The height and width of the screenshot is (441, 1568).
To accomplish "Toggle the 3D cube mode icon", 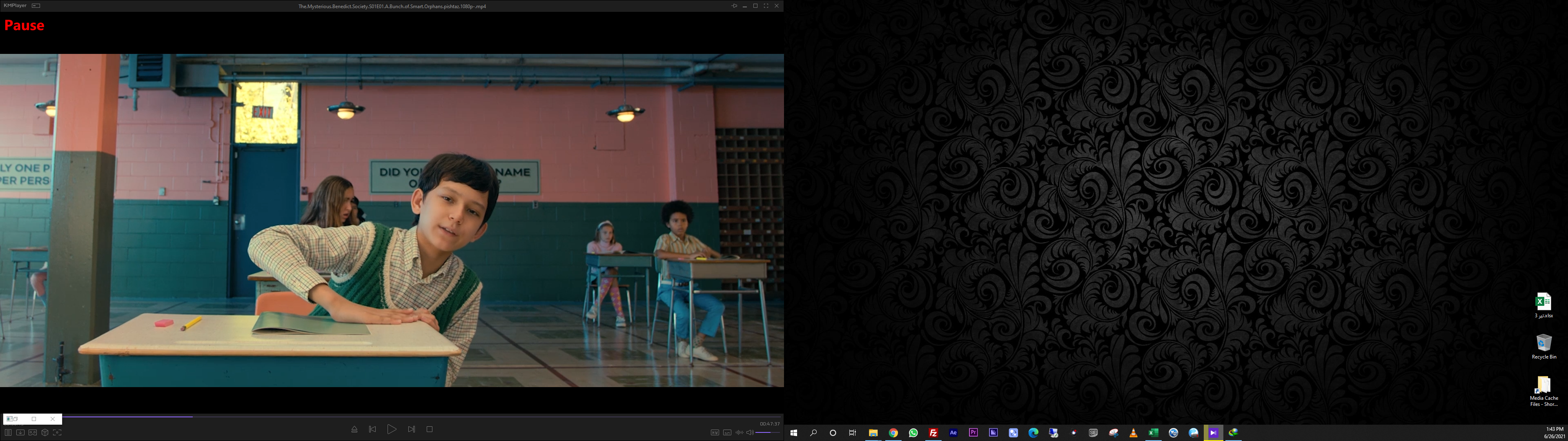I will coord(45,432).
